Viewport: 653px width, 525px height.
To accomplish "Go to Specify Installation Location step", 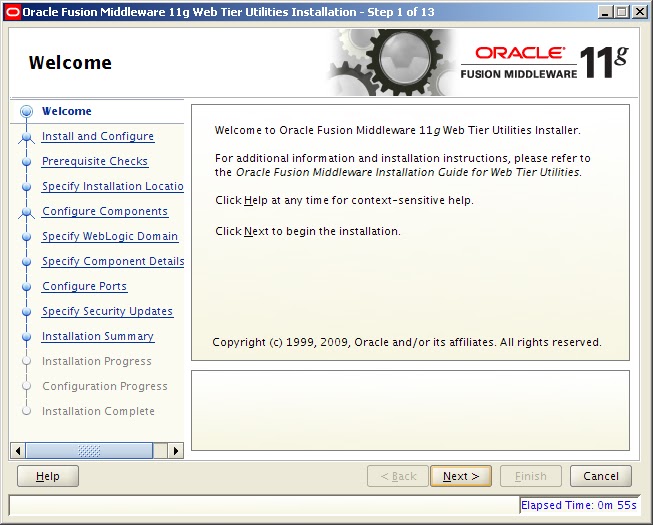I will (112, 186).
